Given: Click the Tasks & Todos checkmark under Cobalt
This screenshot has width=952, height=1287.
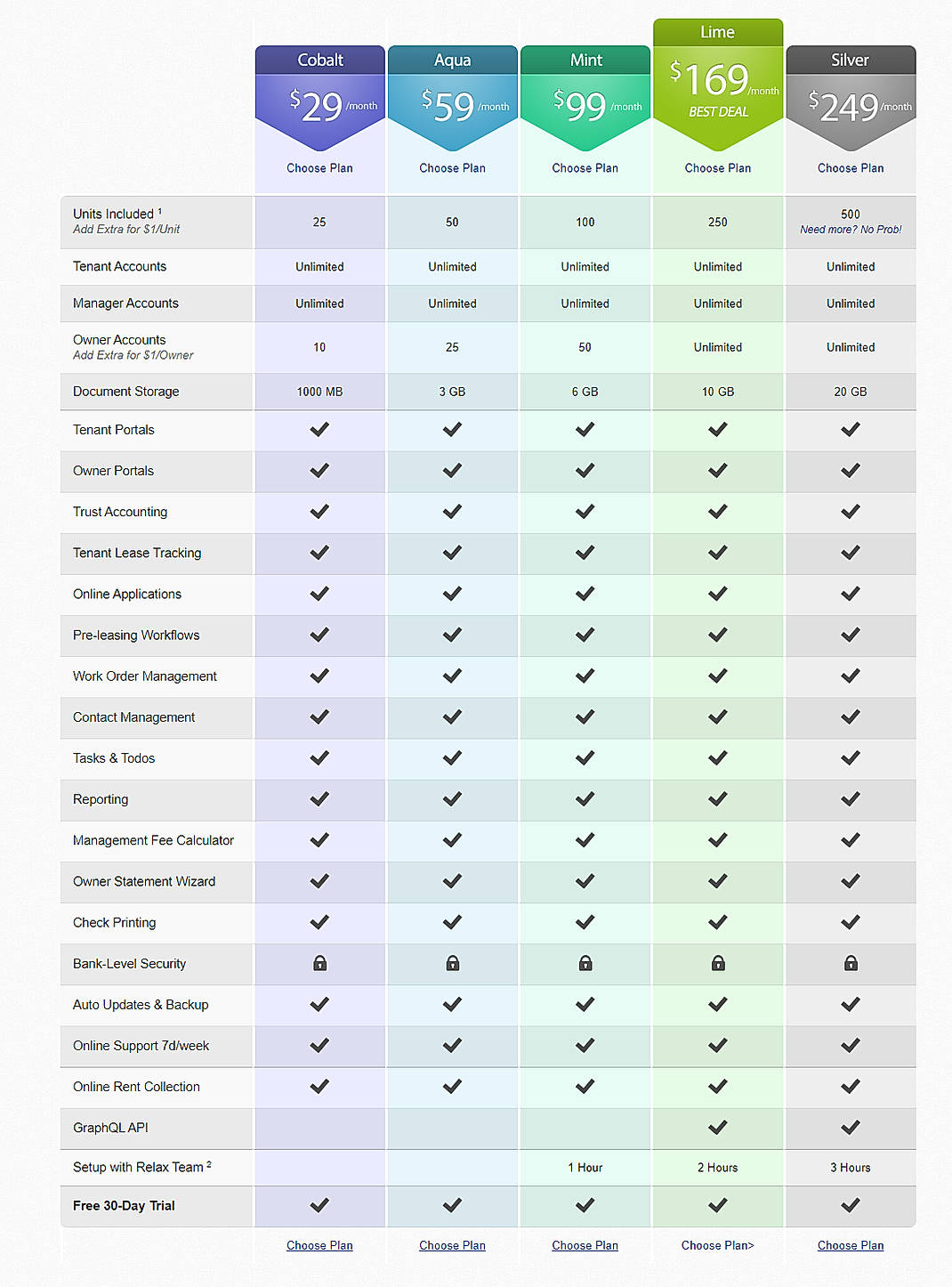Looking at the screenshot, I should point(319,758).
